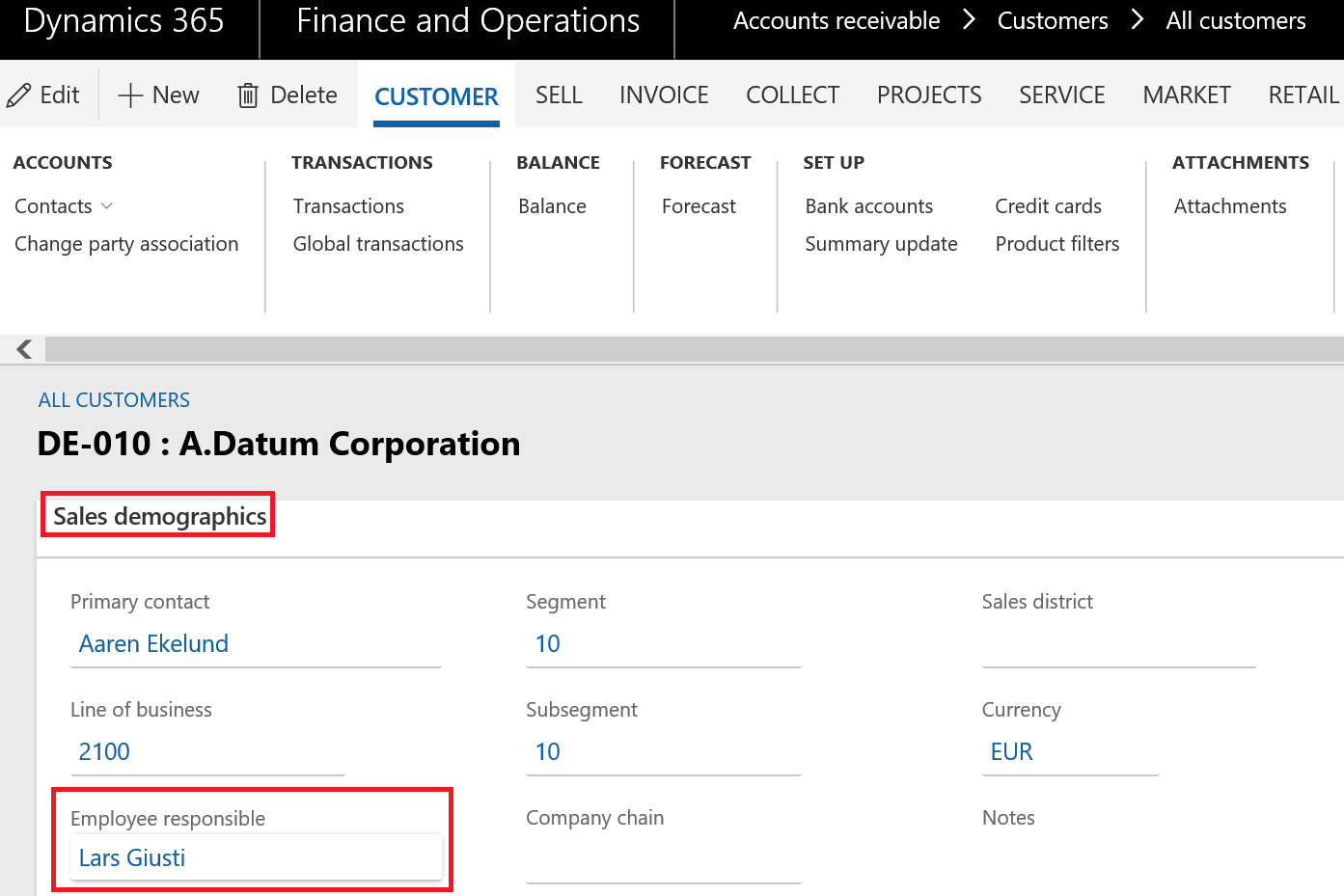Click the Currency field EUR
The width and height of the screenshot is (1344, 896).
pyautogui.click(x=1070, y=751)
